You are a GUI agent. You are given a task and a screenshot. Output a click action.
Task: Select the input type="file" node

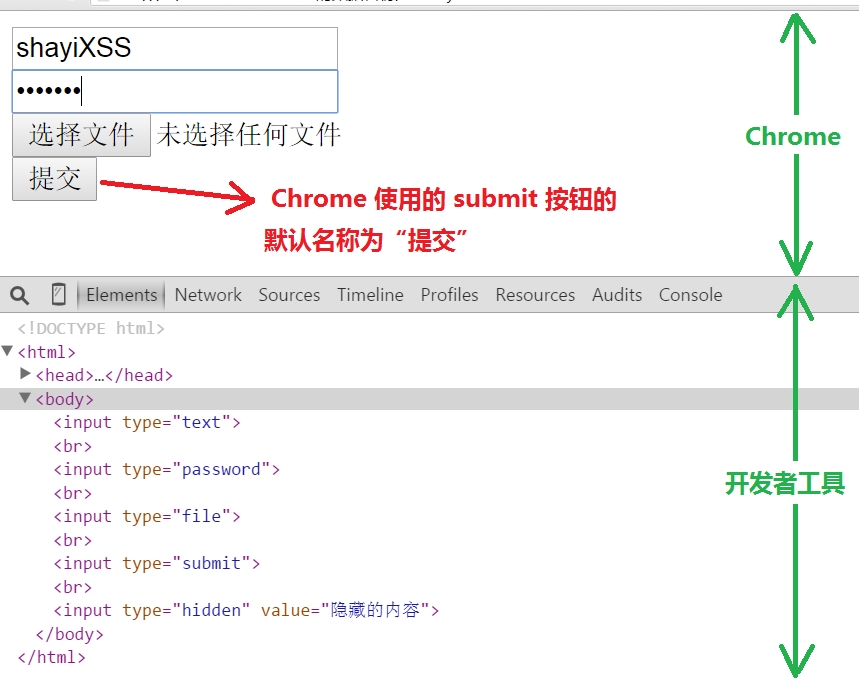tap(147, 516)
